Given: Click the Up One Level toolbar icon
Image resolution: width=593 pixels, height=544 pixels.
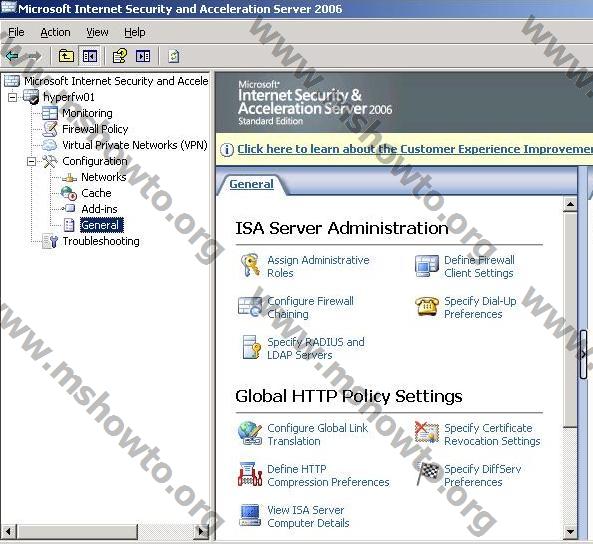Looking at the screenshot, I should pos(66,56).
